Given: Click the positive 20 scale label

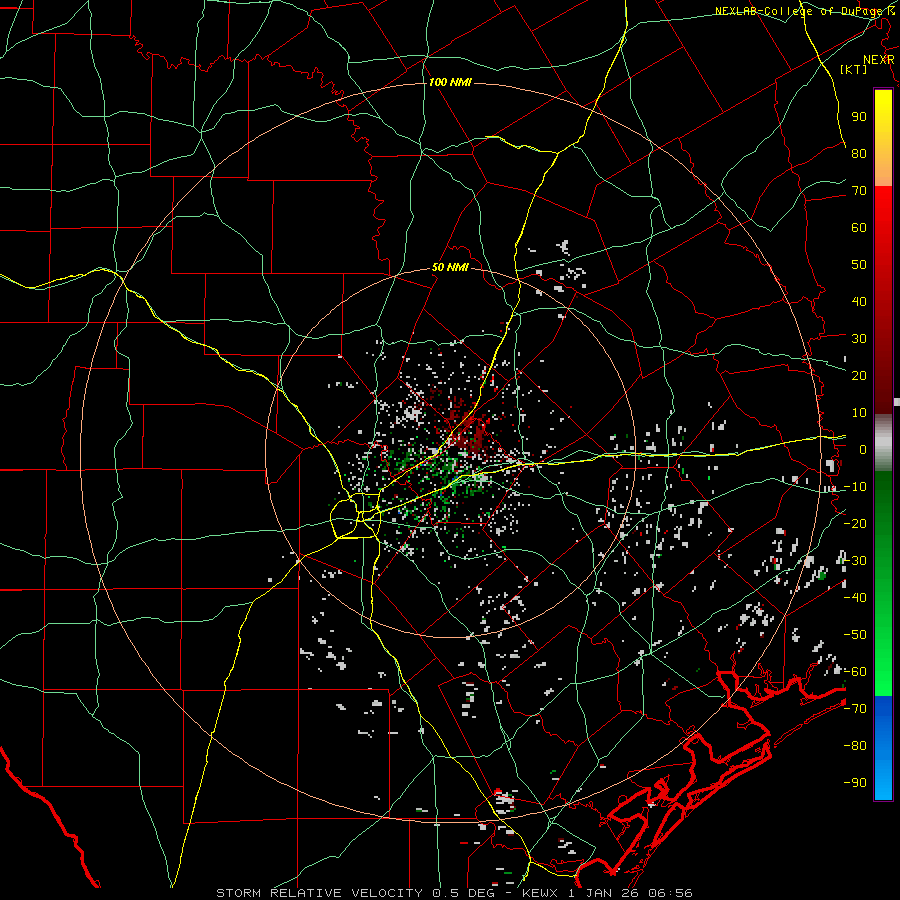Looking at the screenshot, I should click(x=859, y=375).
